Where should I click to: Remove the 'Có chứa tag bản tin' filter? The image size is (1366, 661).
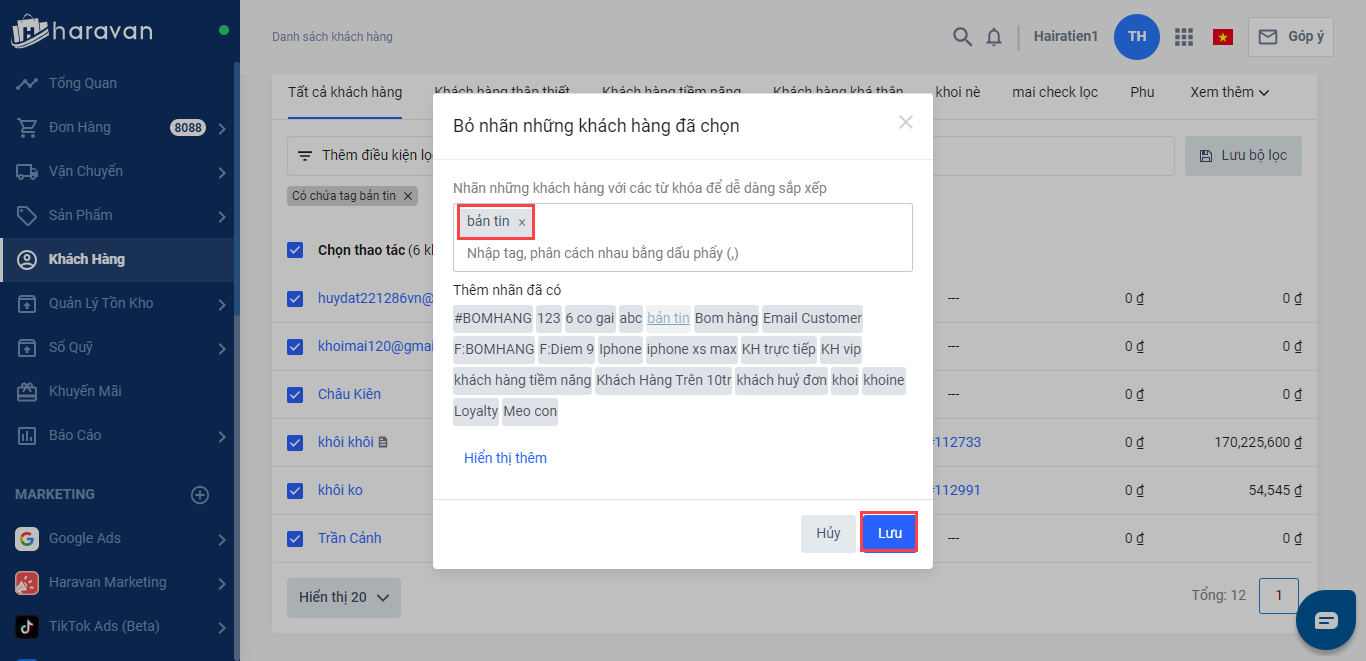[x=408, y=196]
